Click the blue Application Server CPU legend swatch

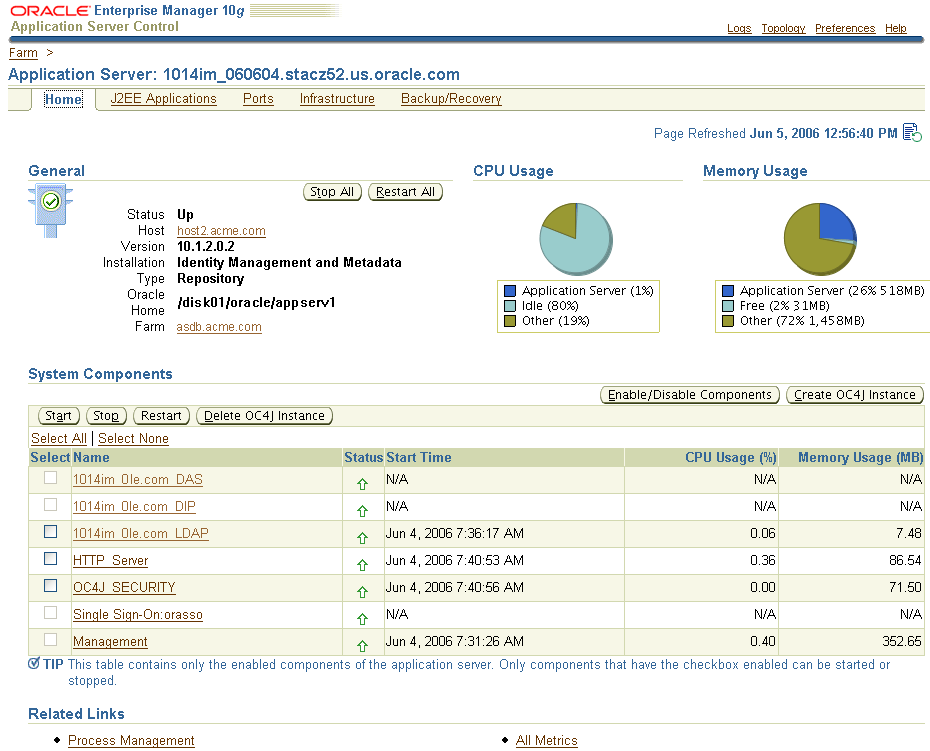[x=509, y=291]
